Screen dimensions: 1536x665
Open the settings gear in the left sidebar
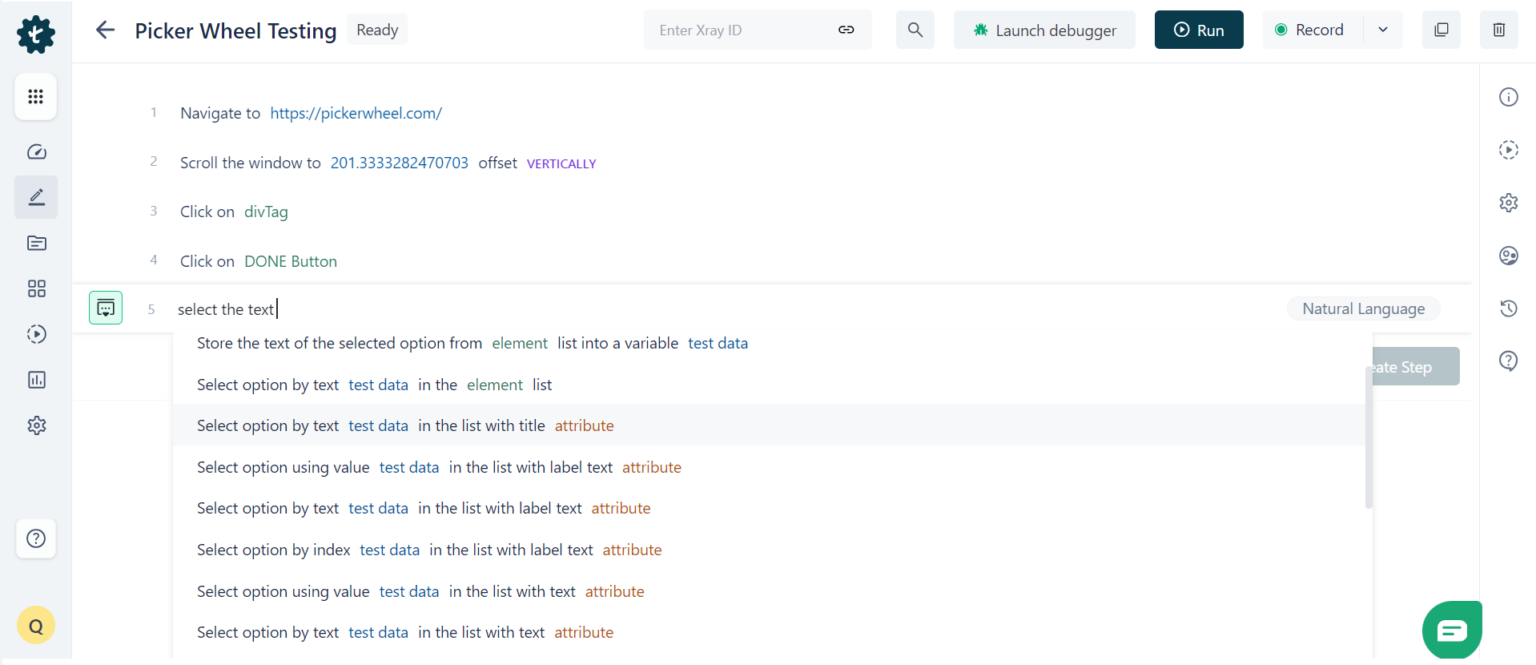pyautogui.click(x=36, y=425)
